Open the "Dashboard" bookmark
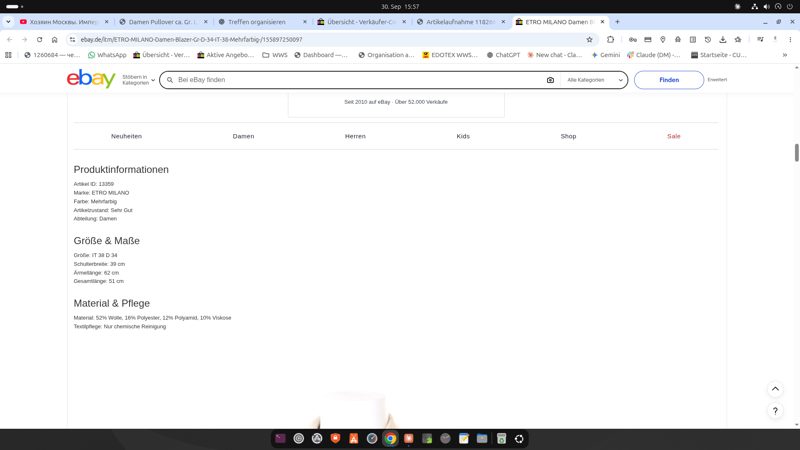800x450 pixels. point(321,55)
